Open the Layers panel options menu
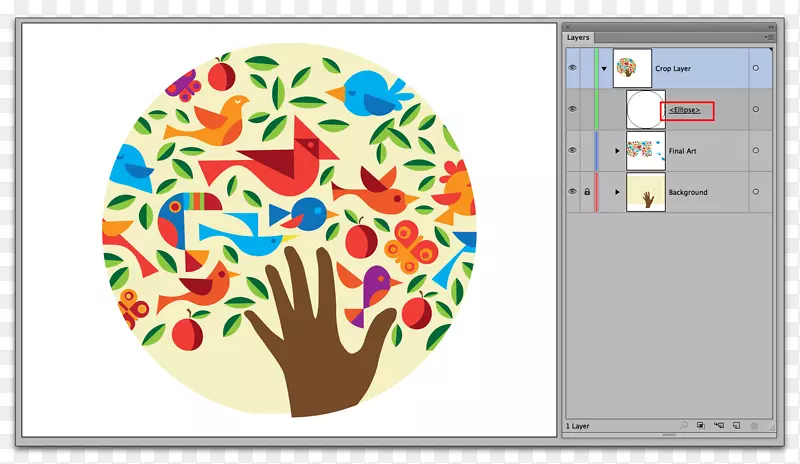The height and width of the screenshot is (464, 800). 769,37
